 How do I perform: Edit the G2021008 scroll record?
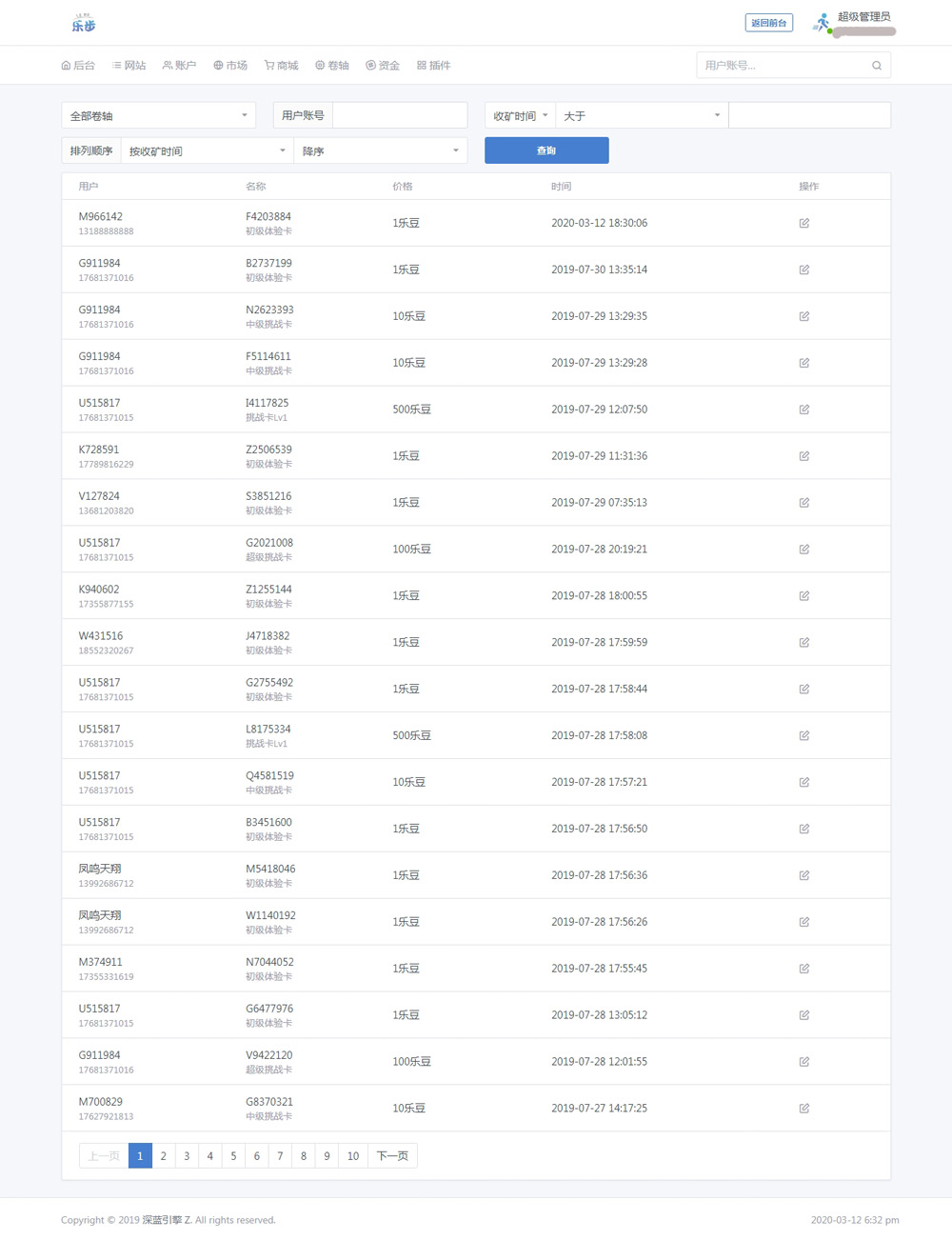click(x=803, y=550)
